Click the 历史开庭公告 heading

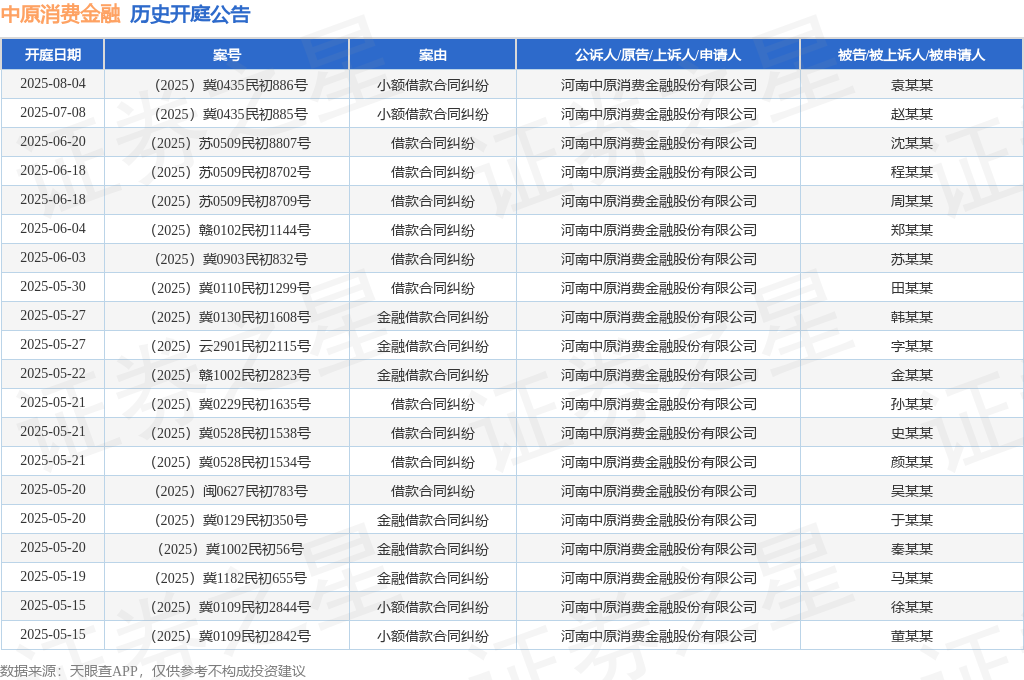[190, 14]
